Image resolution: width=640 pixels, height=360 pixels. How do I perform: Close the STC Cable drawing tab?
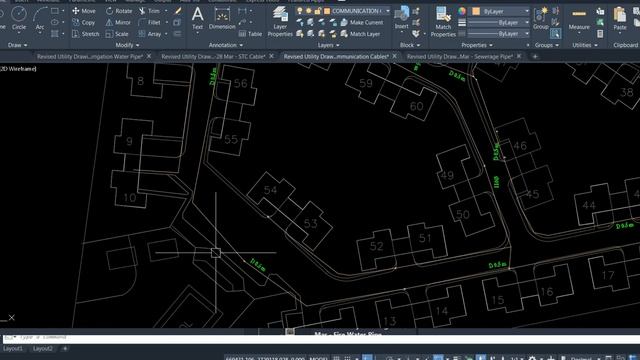271,56
